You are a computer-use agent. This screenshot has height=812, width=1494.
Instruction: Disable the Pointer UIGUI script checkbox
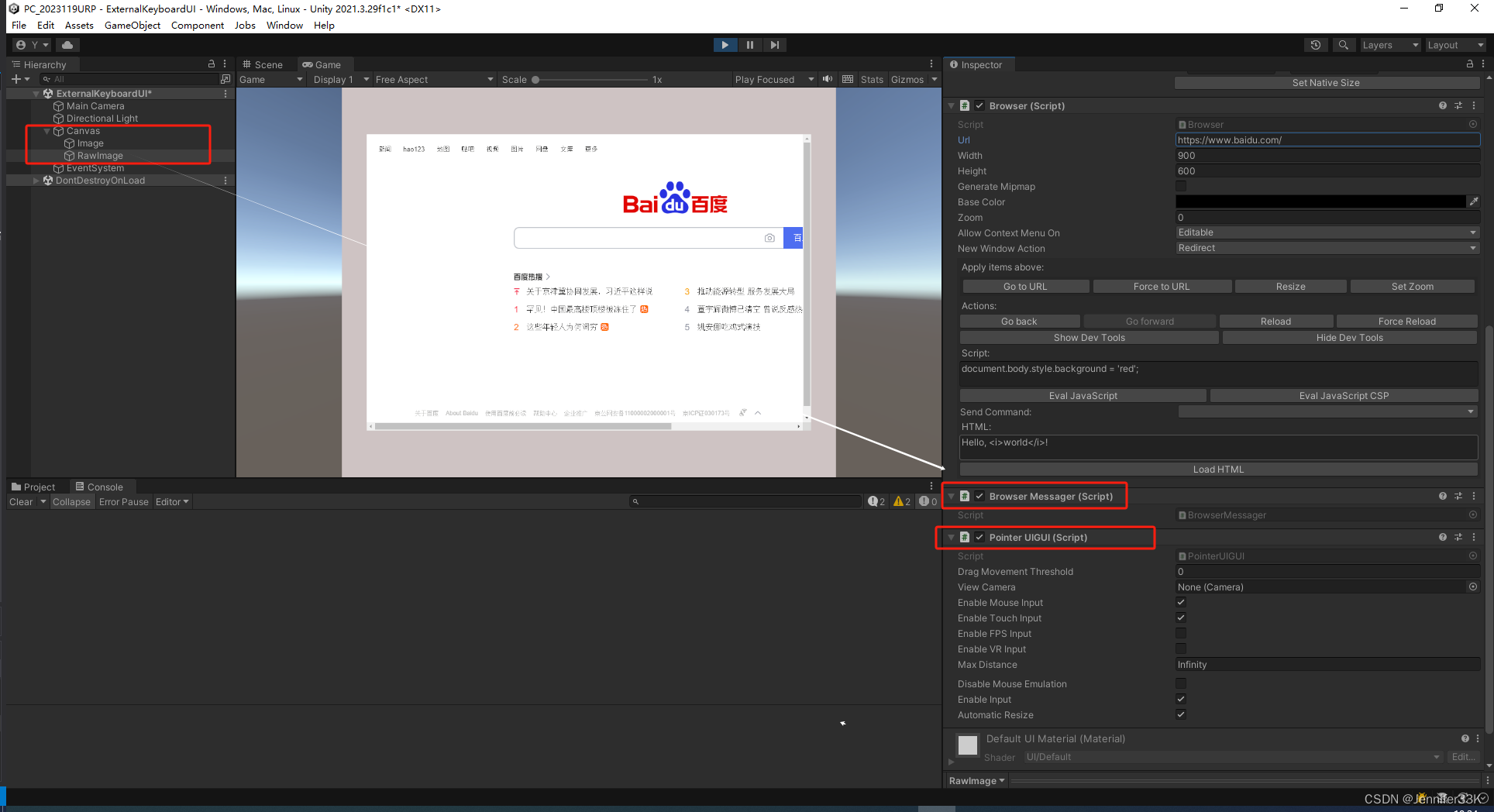pos(979,537)
